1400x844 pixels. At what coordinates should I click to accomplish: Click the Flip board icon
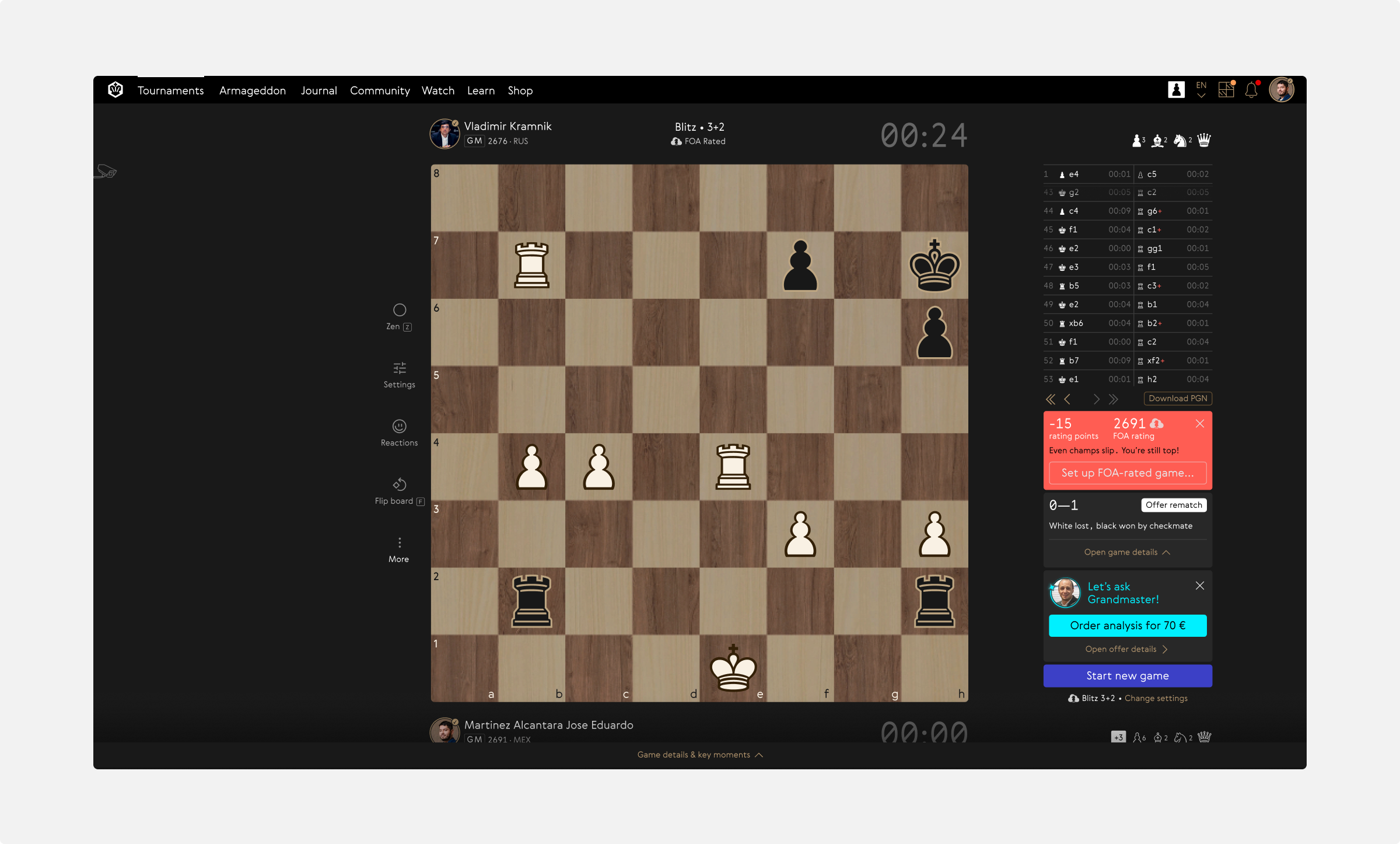coord(400,484)
